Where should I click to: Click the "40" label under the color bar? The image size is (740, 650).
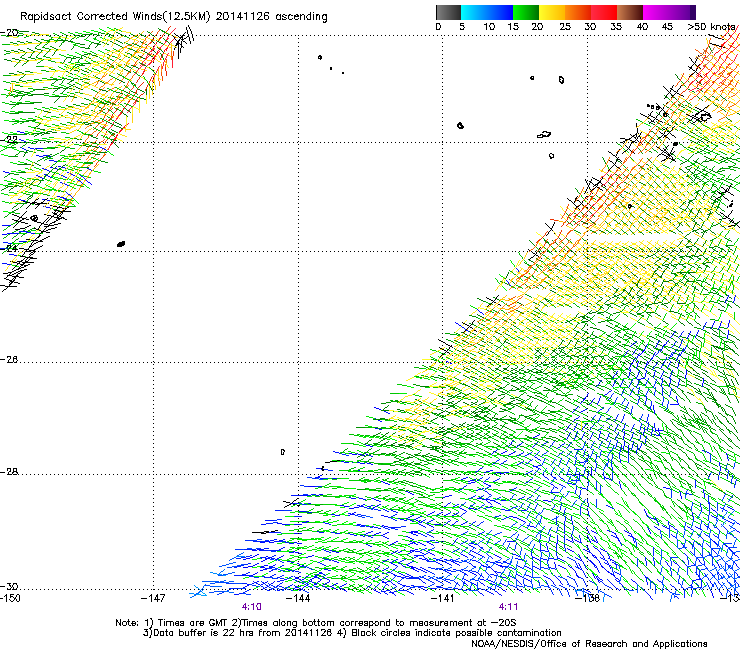[642, 26]
